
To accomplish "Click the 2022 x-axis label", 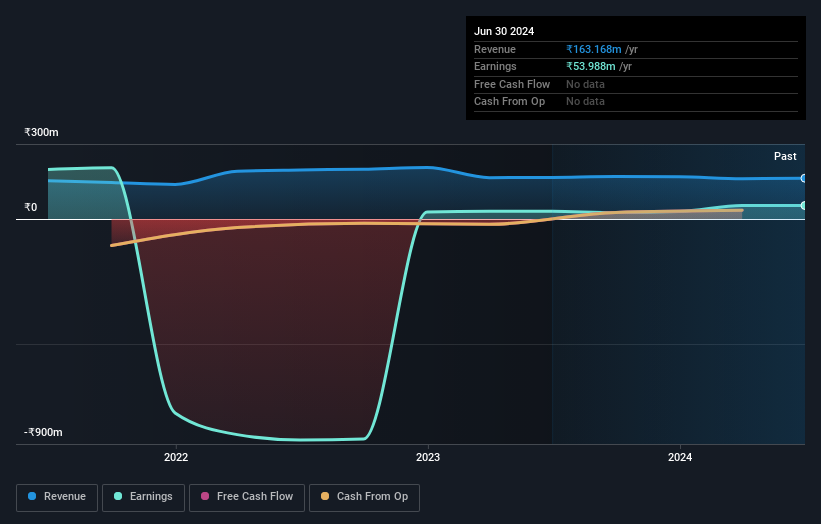I will coord(176,457).
